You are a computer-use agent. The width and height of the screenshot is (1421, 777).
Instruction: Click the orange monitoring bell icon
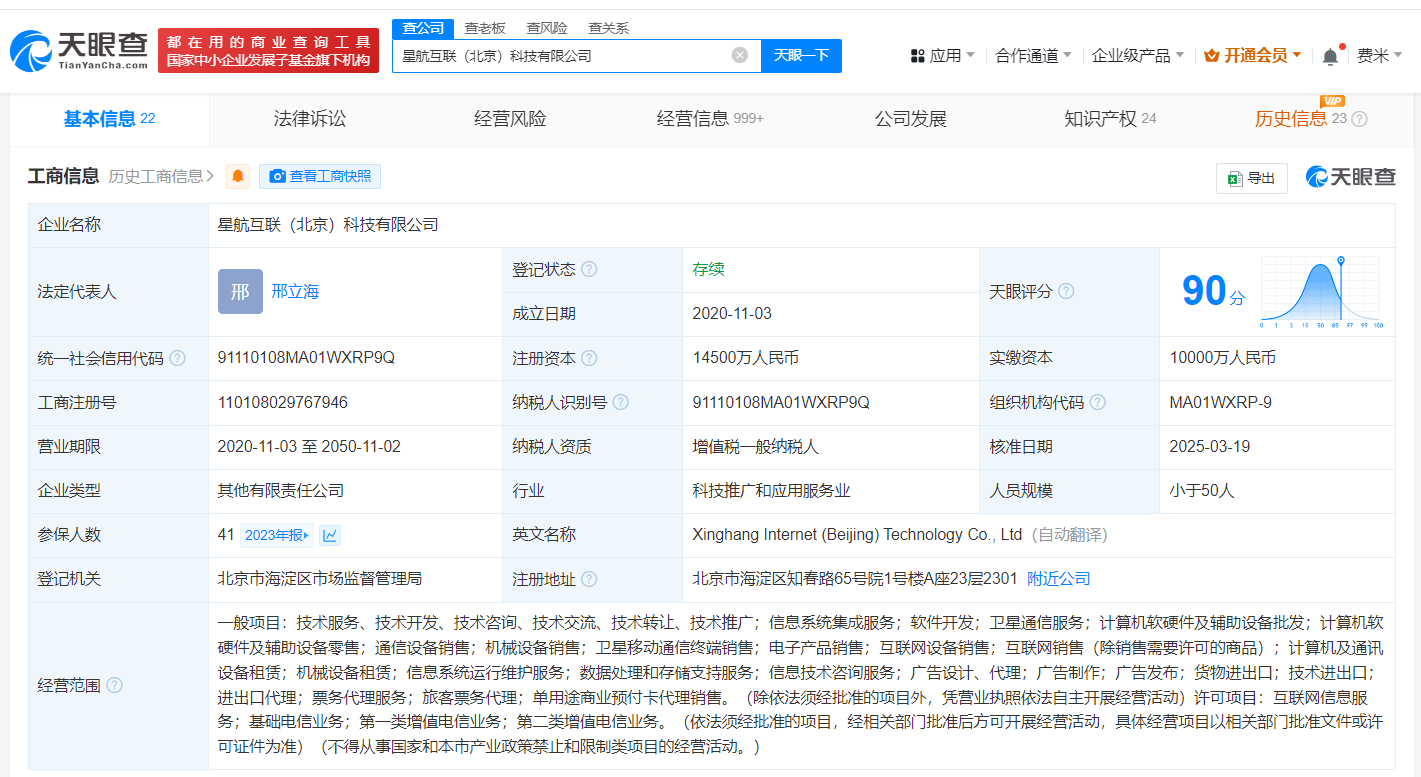(238, 177)
